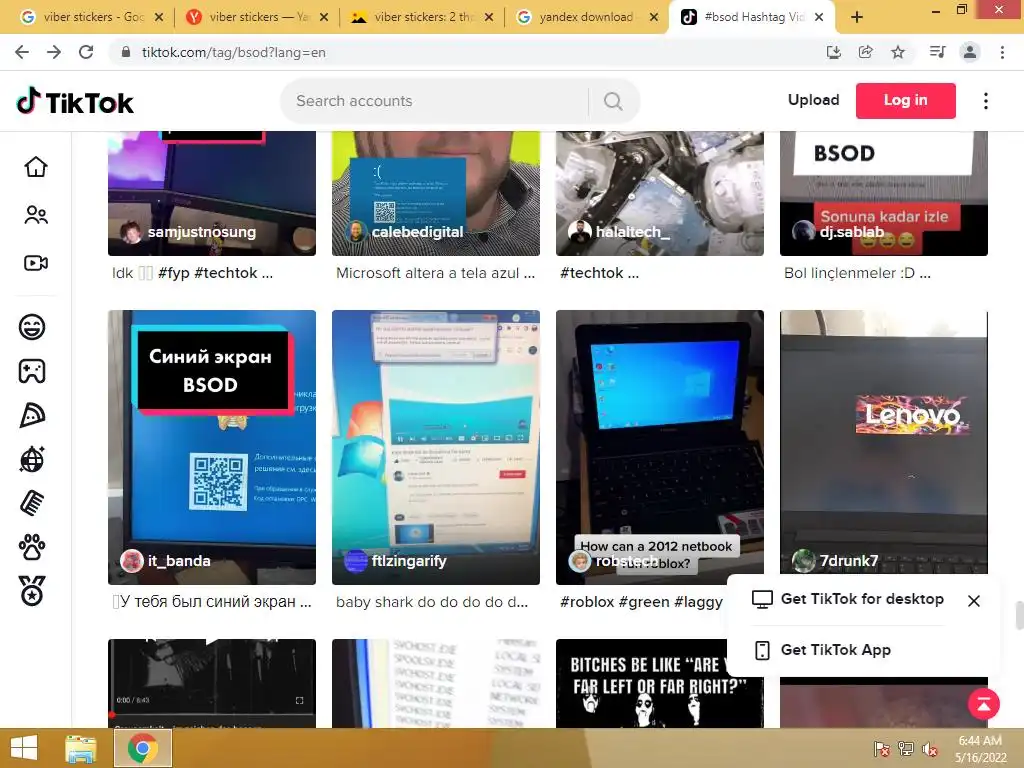The width and height of the screenshot is (1024, 768).
Task: Click the scroll-to-top red button
Action: 984,704
